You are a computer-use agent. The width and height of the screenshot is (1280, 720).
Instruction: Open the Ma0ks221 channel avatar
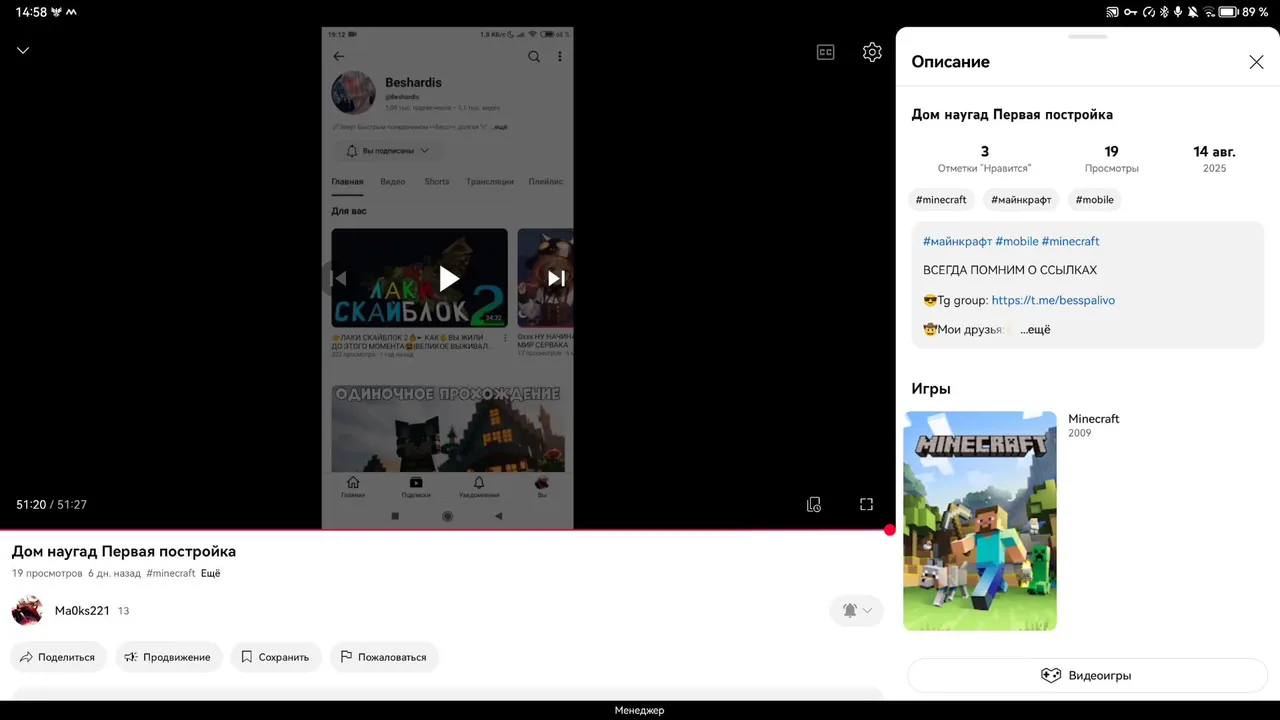[x=27, y=610]
